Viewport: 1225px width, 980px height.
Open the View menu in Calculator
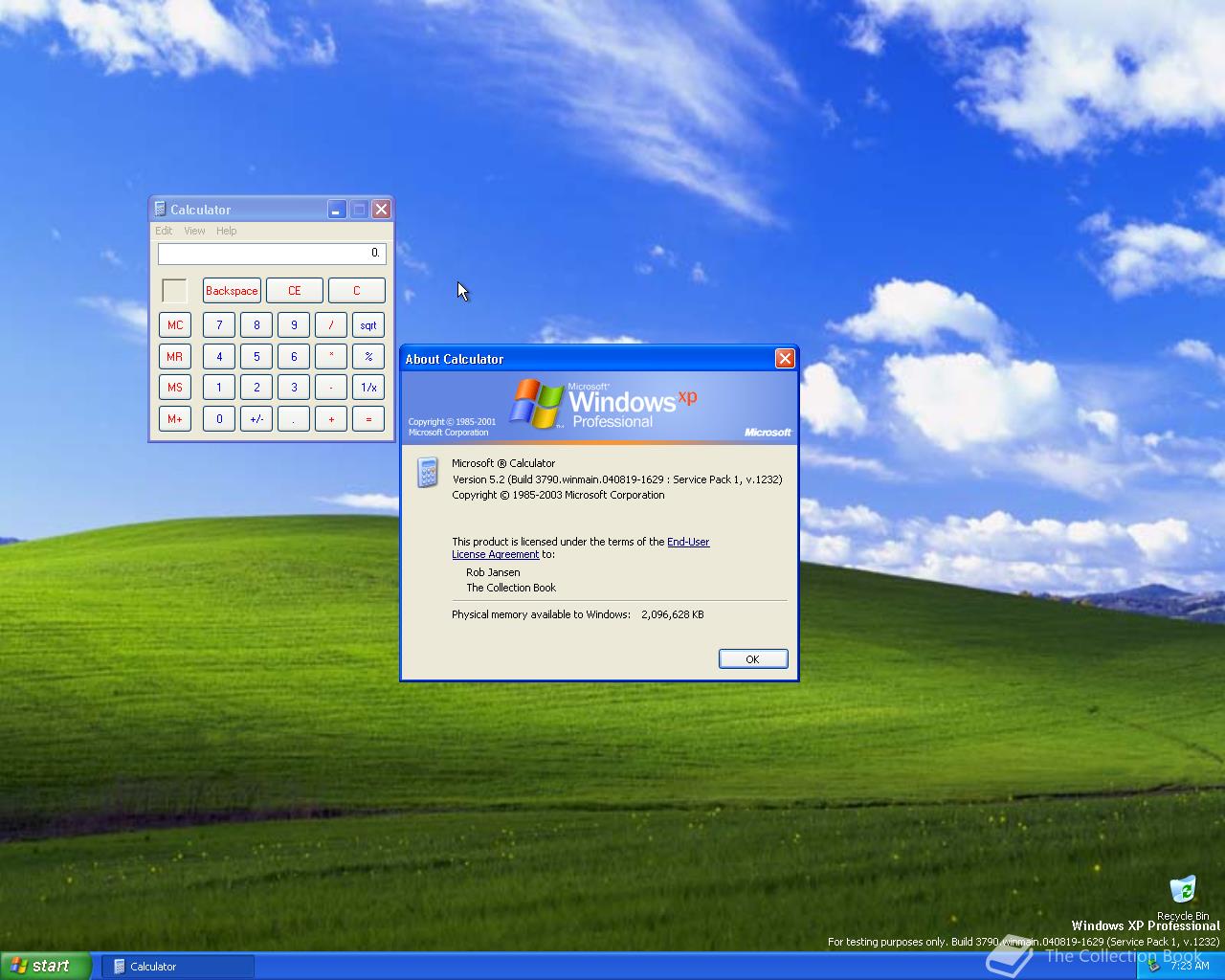[194, 231]
